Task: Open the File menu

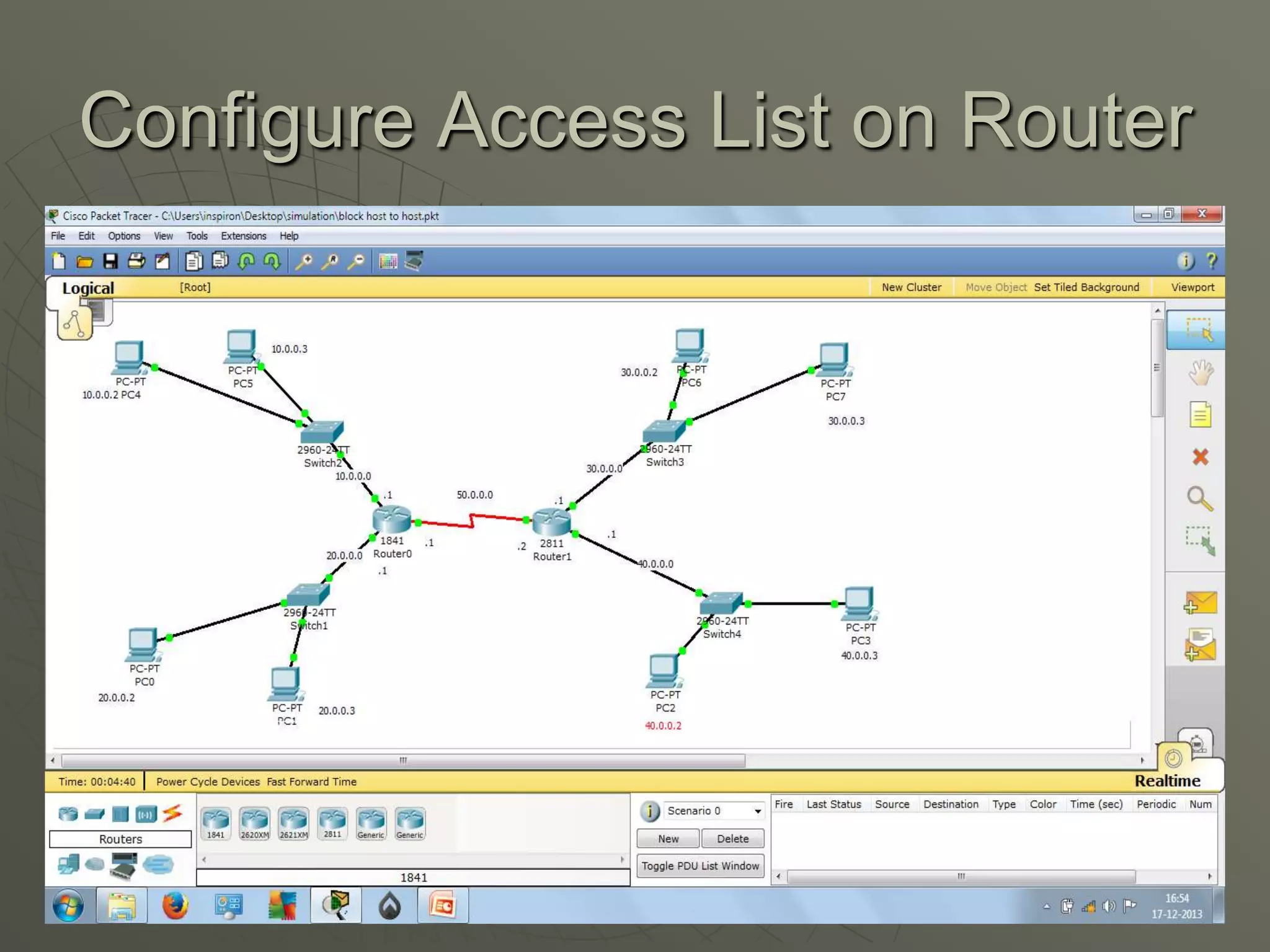Action: pyautogui.click(x=58, y=236)
